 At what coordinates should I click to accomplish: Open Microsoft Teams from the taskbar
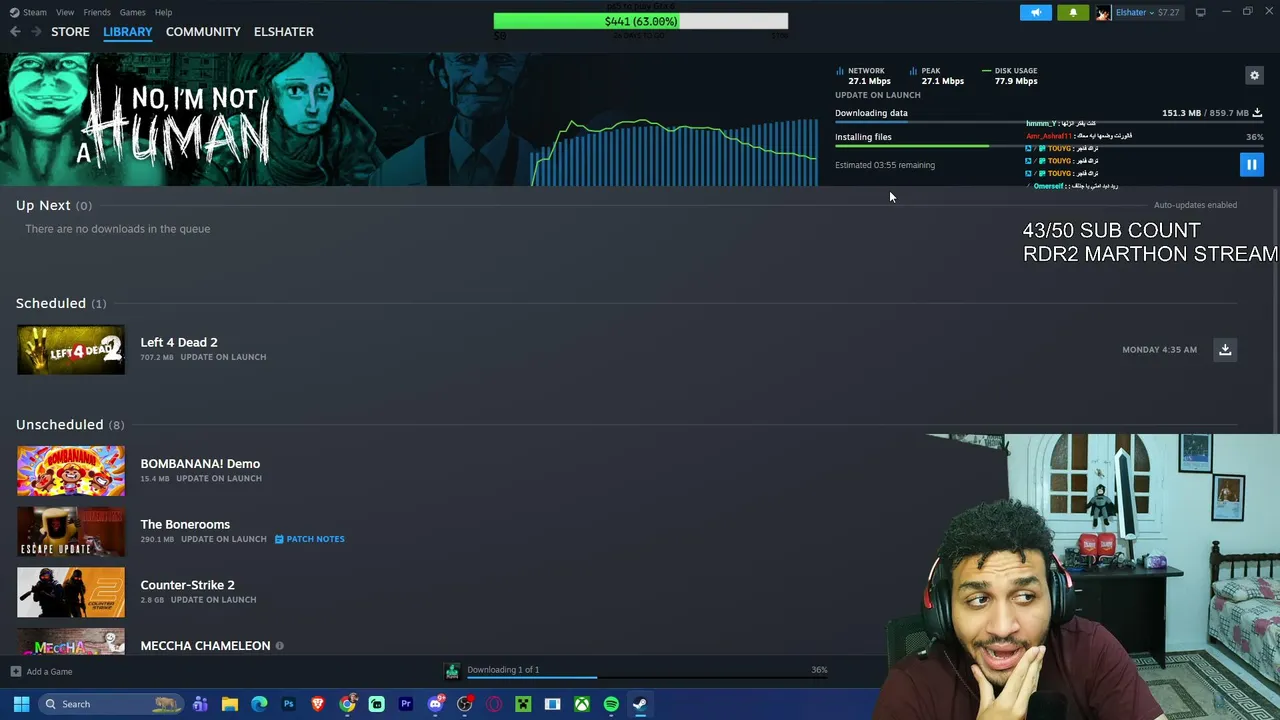coord(200,704)
